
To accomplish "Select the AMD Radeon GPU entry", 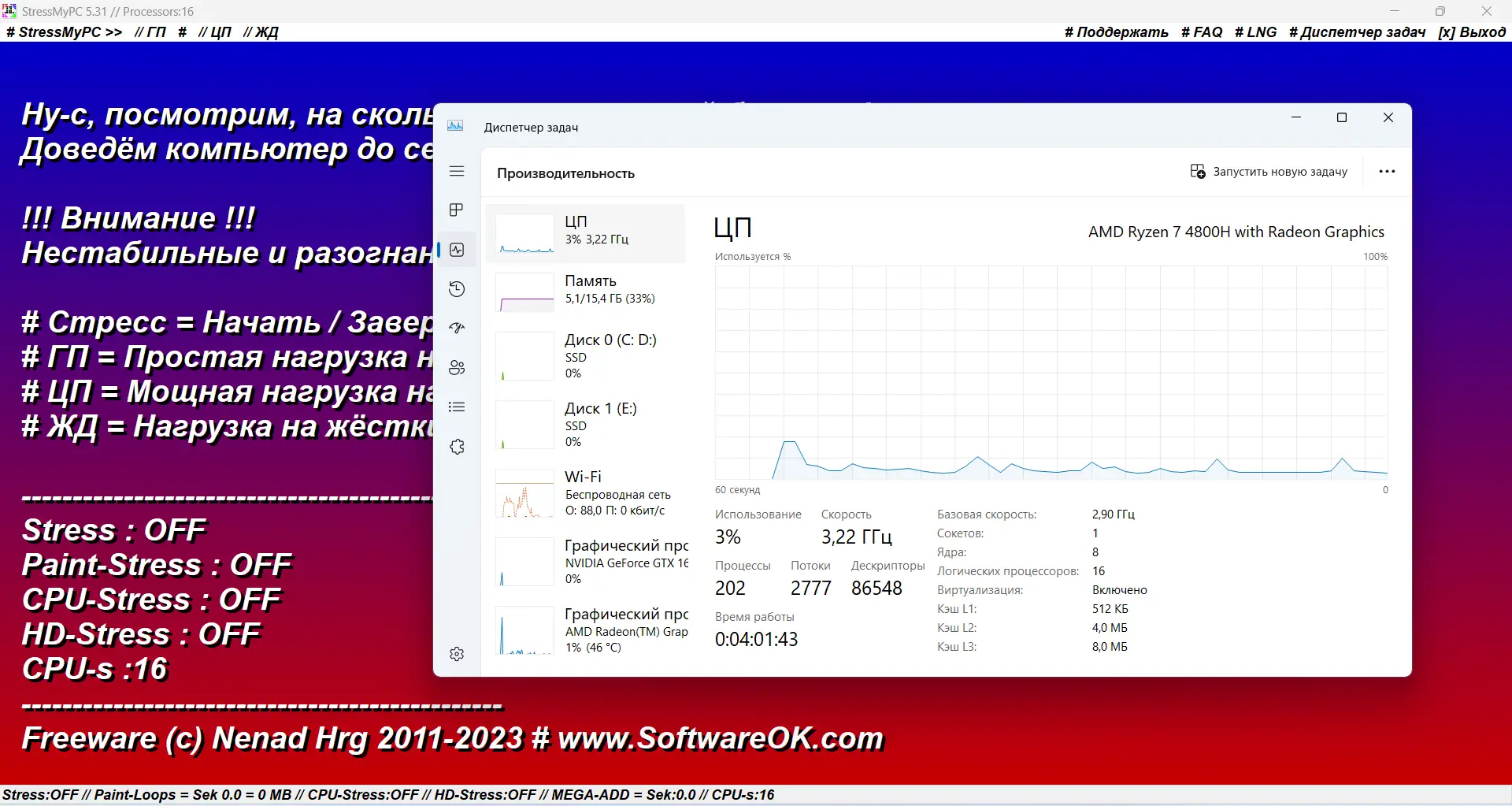I will (586, 630).
